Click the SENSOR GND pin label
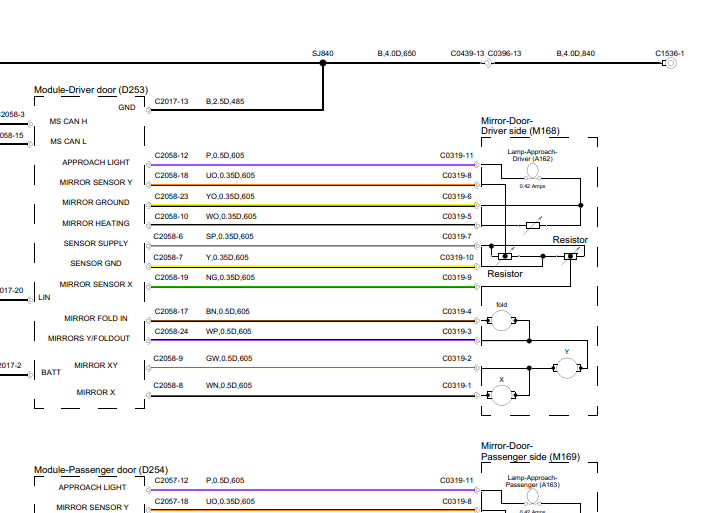The image size is (710, 513). pyautogui.click(x=96, y=263)
